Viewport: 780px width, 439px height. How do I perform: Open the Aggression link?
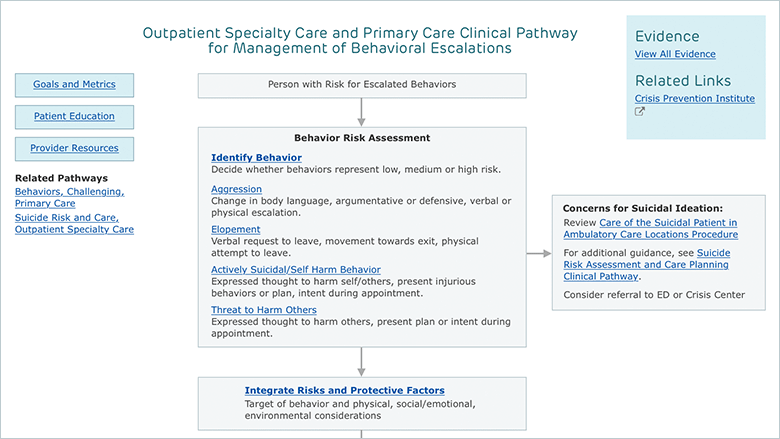236,189
